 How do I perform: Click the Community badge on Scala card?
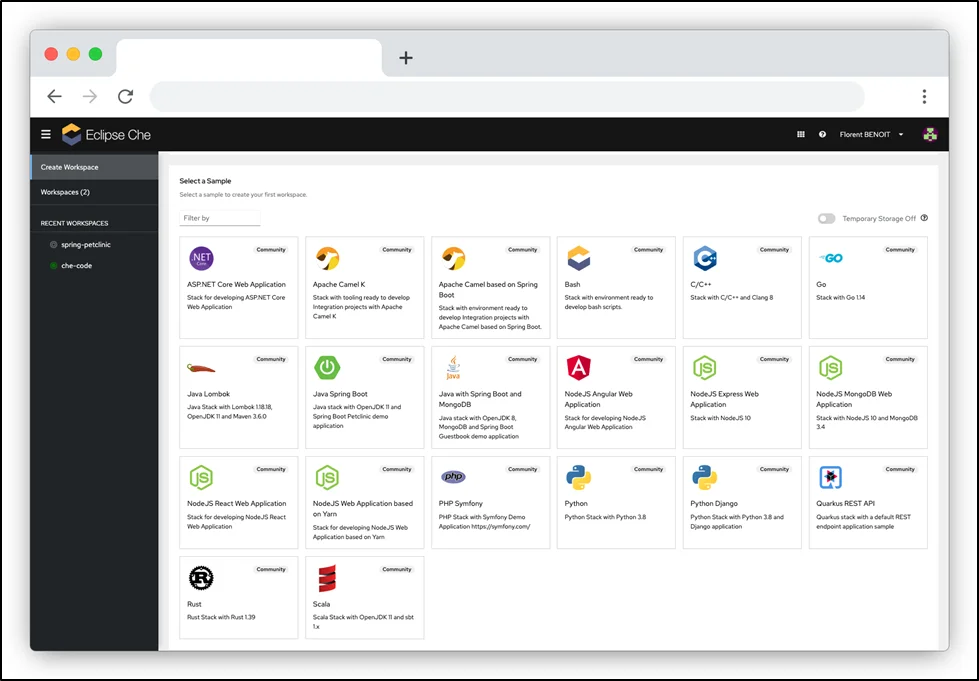tap(396, 569)
